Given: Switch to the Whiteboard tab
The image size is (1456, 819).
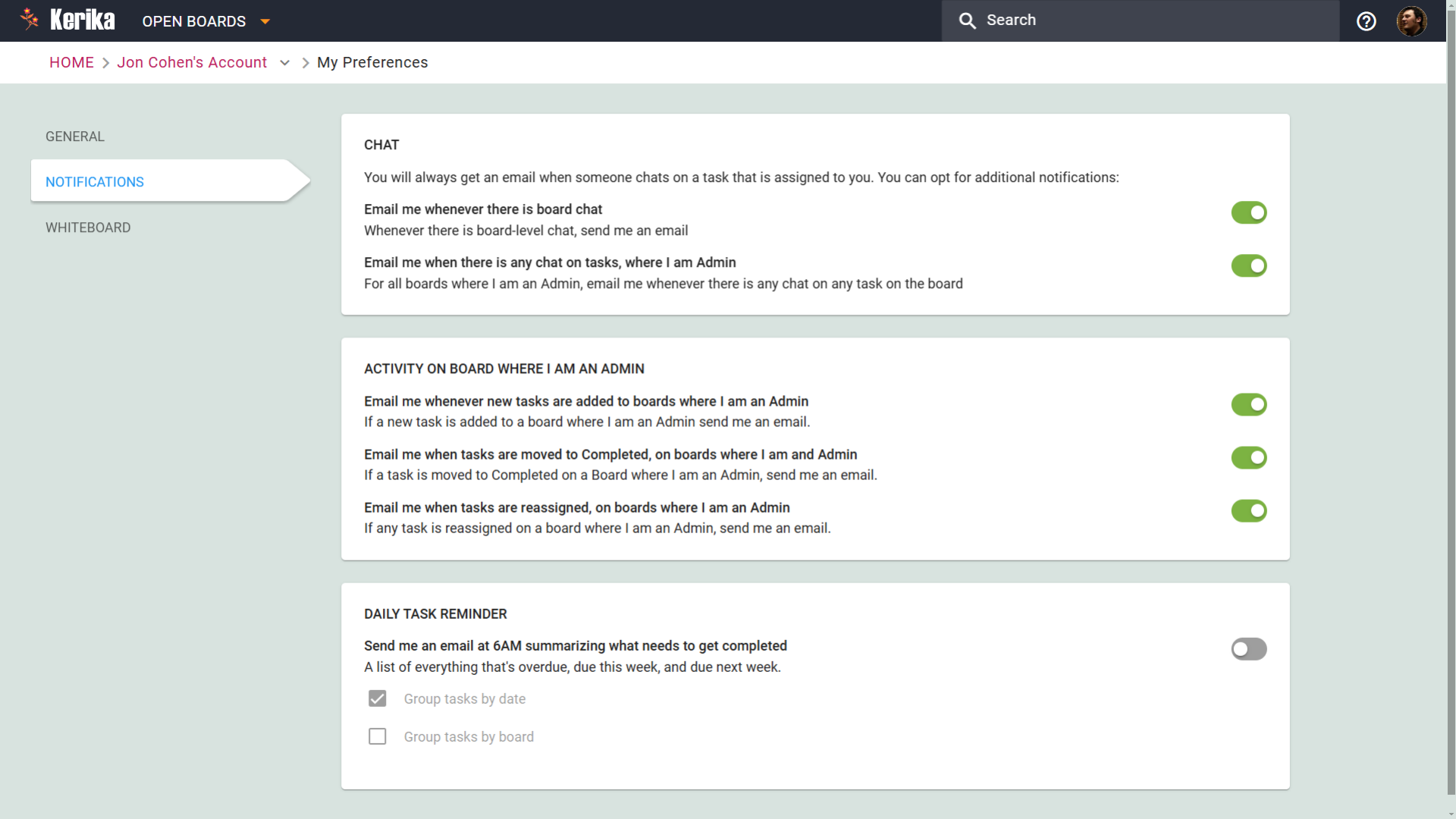Looking at the screenshot, I should 88,227.
